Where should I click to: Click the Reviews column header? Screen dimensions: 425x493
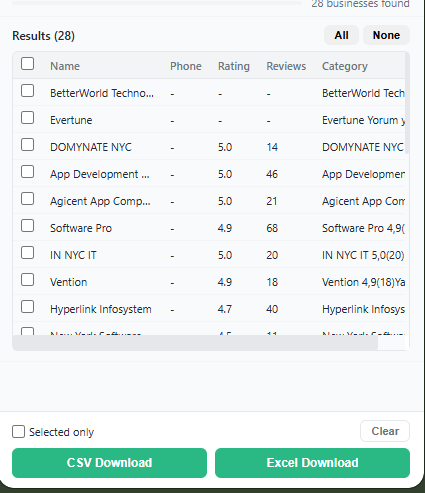click(286, 66)
